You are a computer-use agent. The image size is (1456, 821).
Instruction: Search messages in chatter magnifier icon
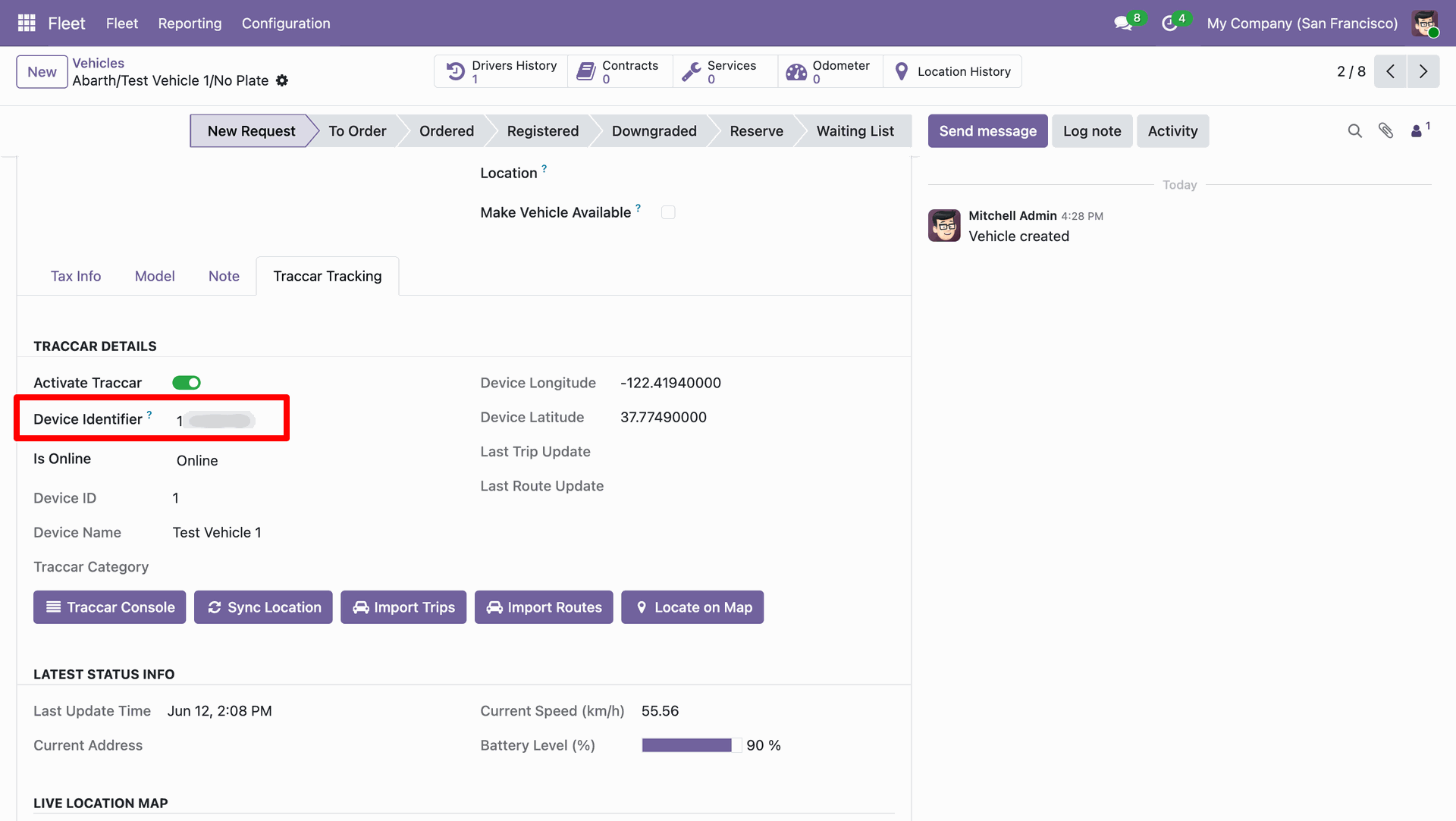[1355, 131]
